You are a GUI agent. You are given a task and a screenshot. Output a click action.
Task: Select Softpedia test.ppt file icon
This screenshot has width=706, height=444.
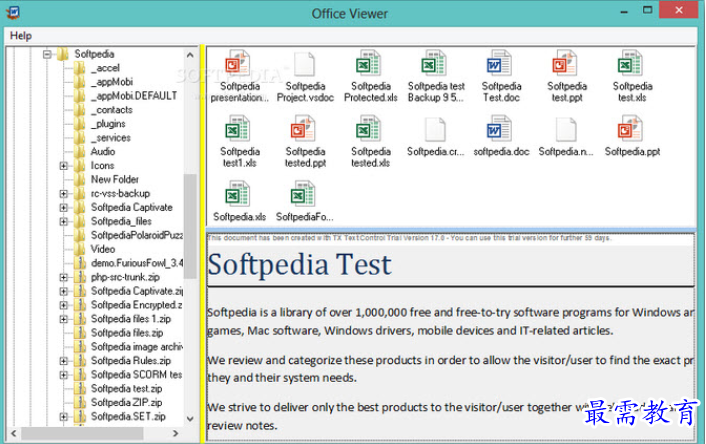point(566,64)
